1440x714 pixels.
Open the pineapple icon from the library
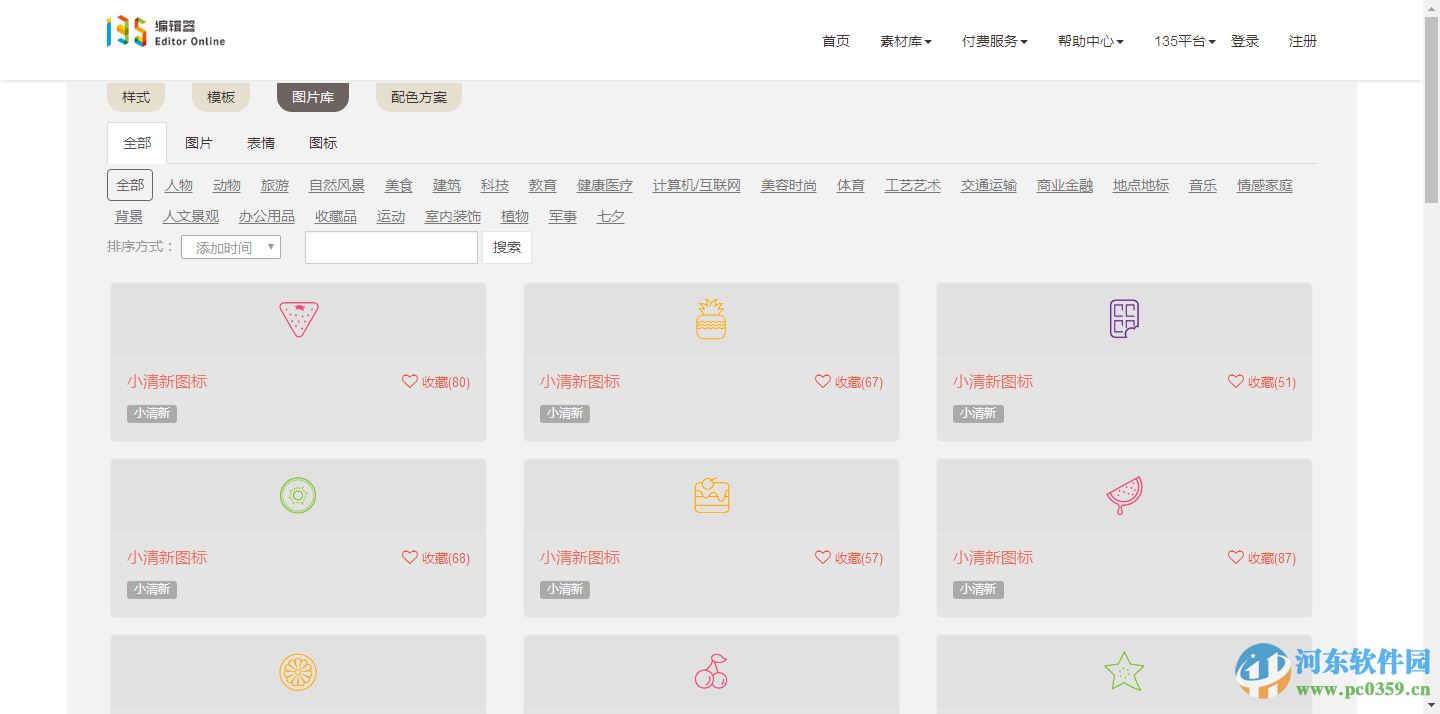(x=711, y=318)
